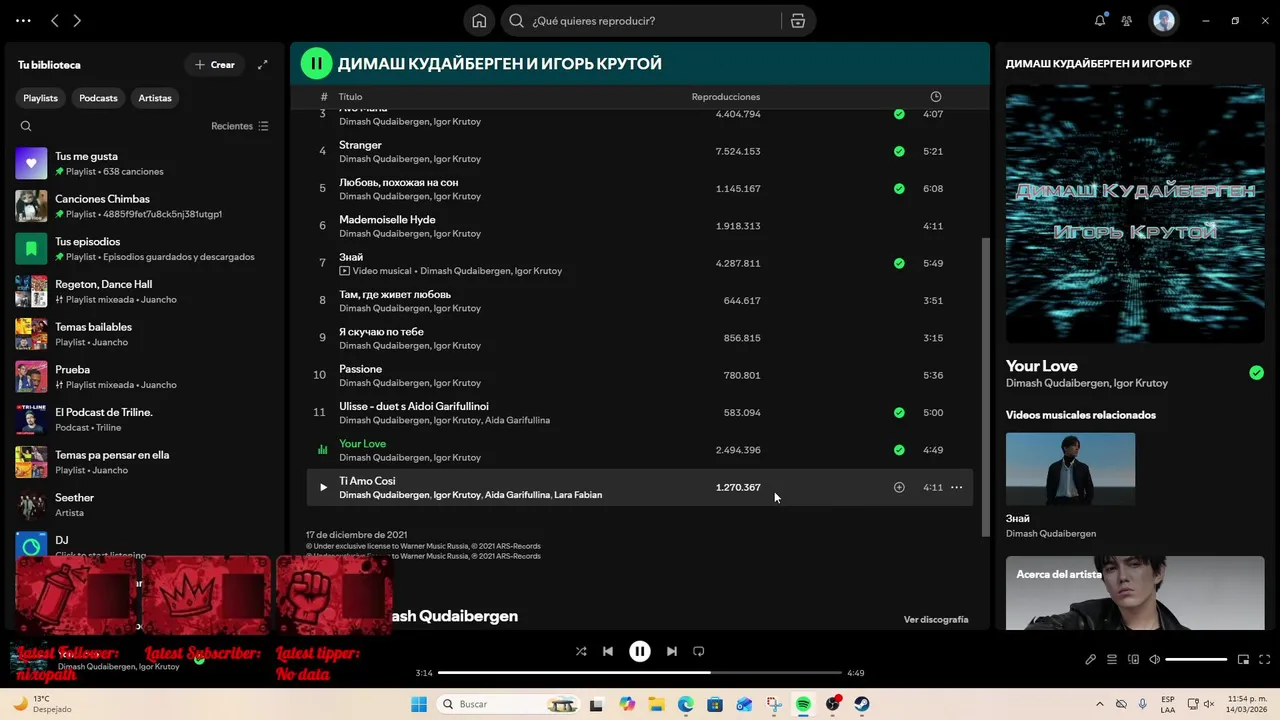Viewport: 1280px width, 720px height.
Task: Add Ti Amo Così to liked songs
Action: (x=899, y=487)
